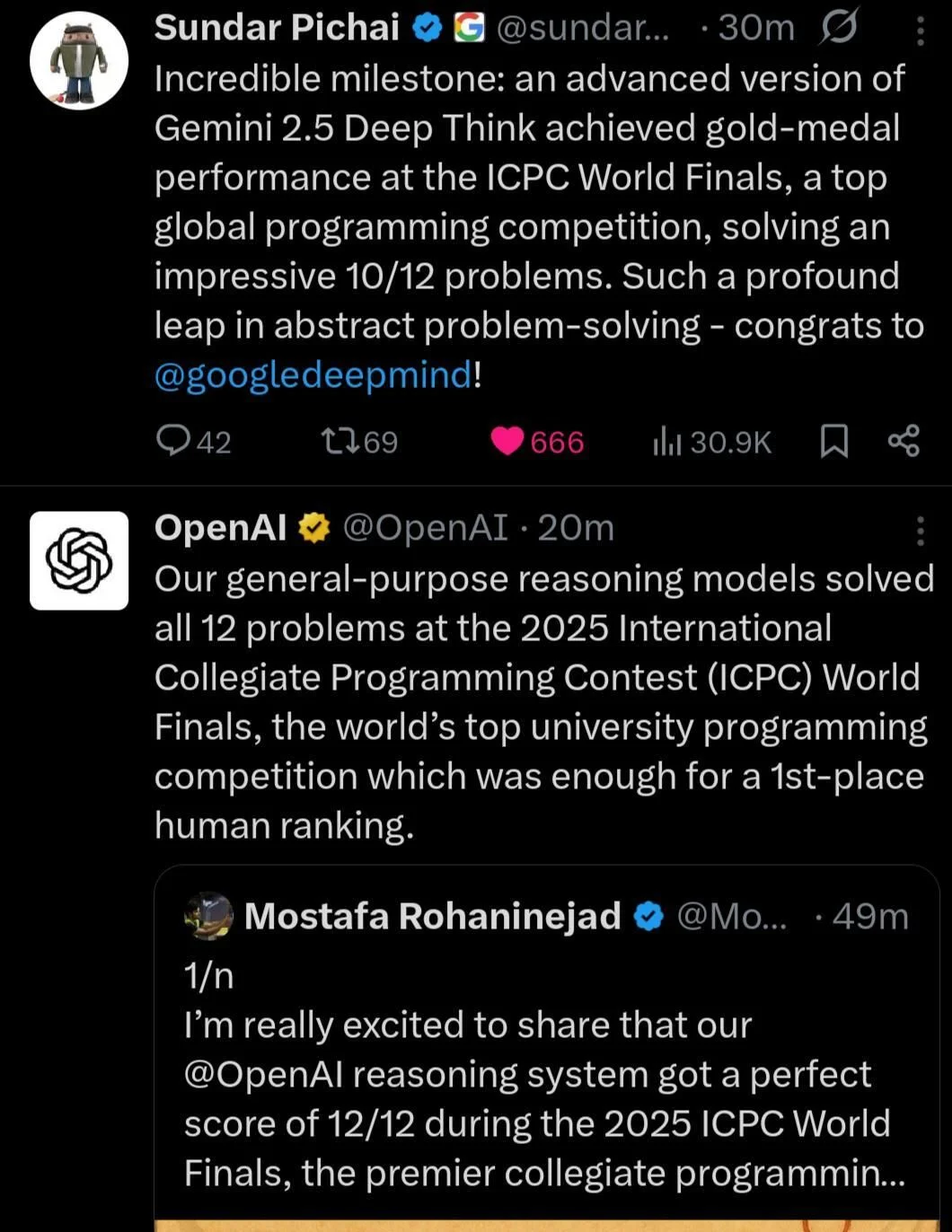Open OpenAI's logo profile picture

coord(79,560)
